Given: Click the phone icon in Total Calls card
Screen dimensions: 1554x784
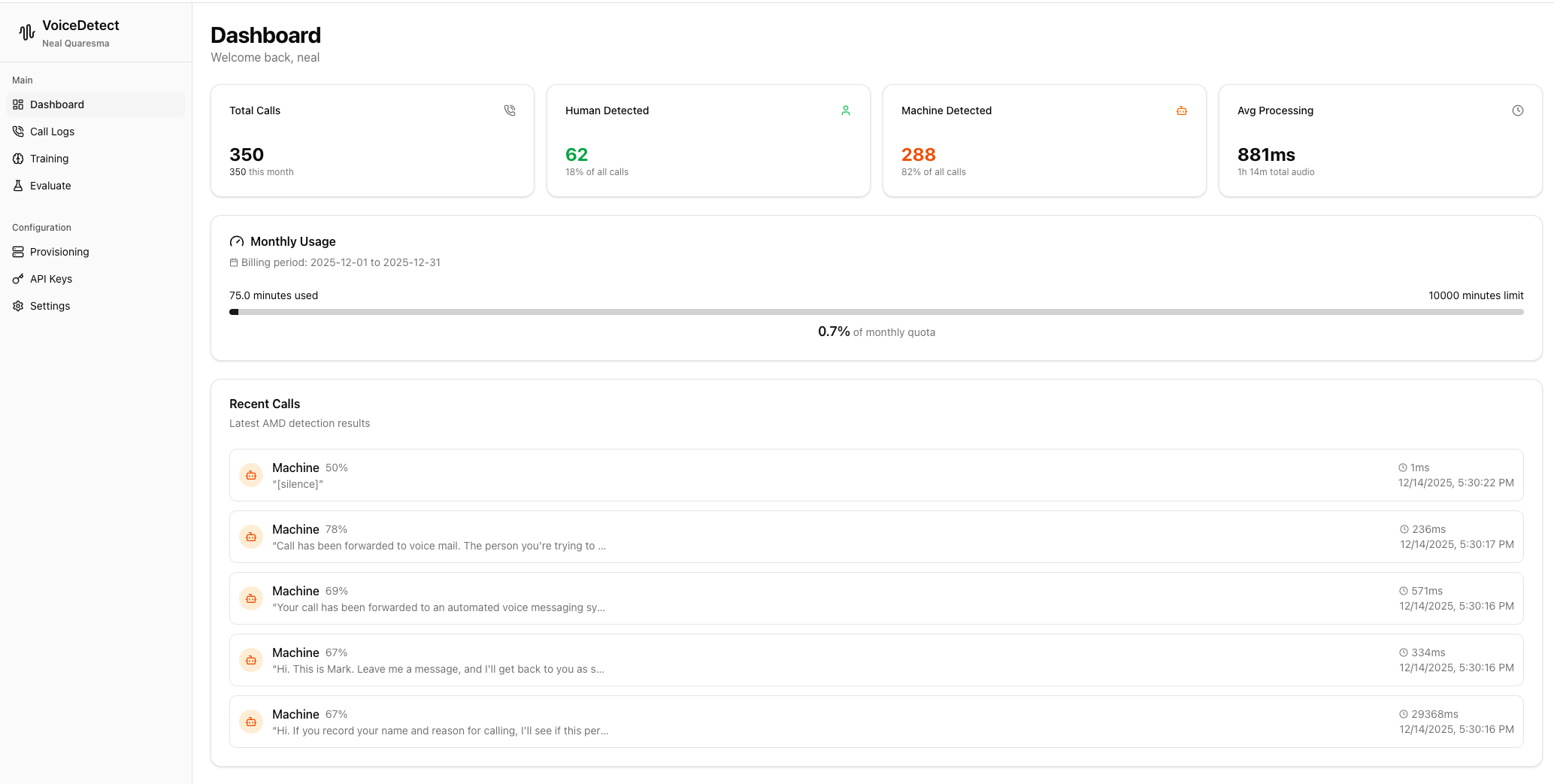Looking at the screenshot, I should 510,110.
